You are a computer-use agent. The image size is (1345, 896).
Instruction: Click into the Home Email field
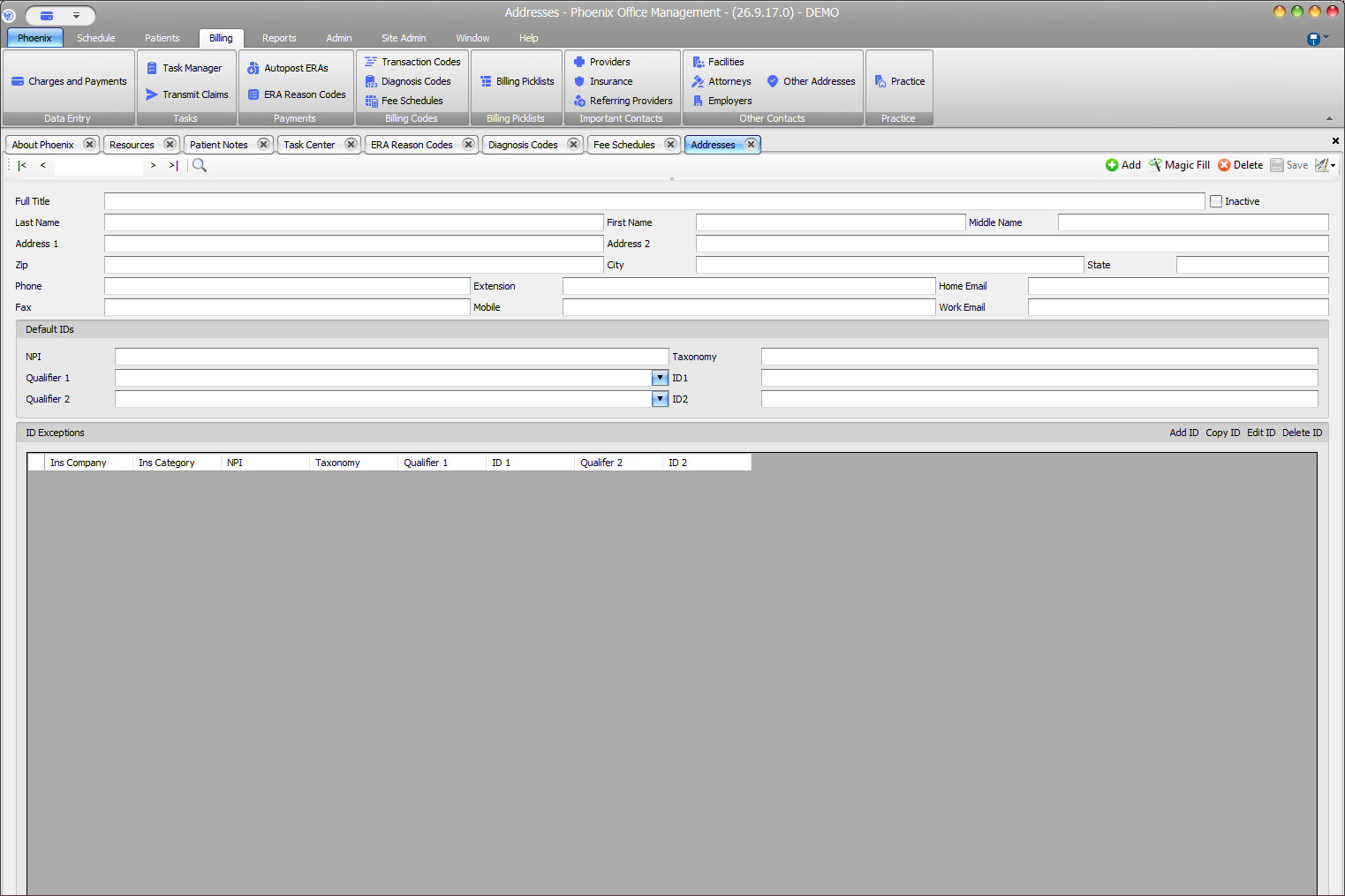coord(1178,286)
